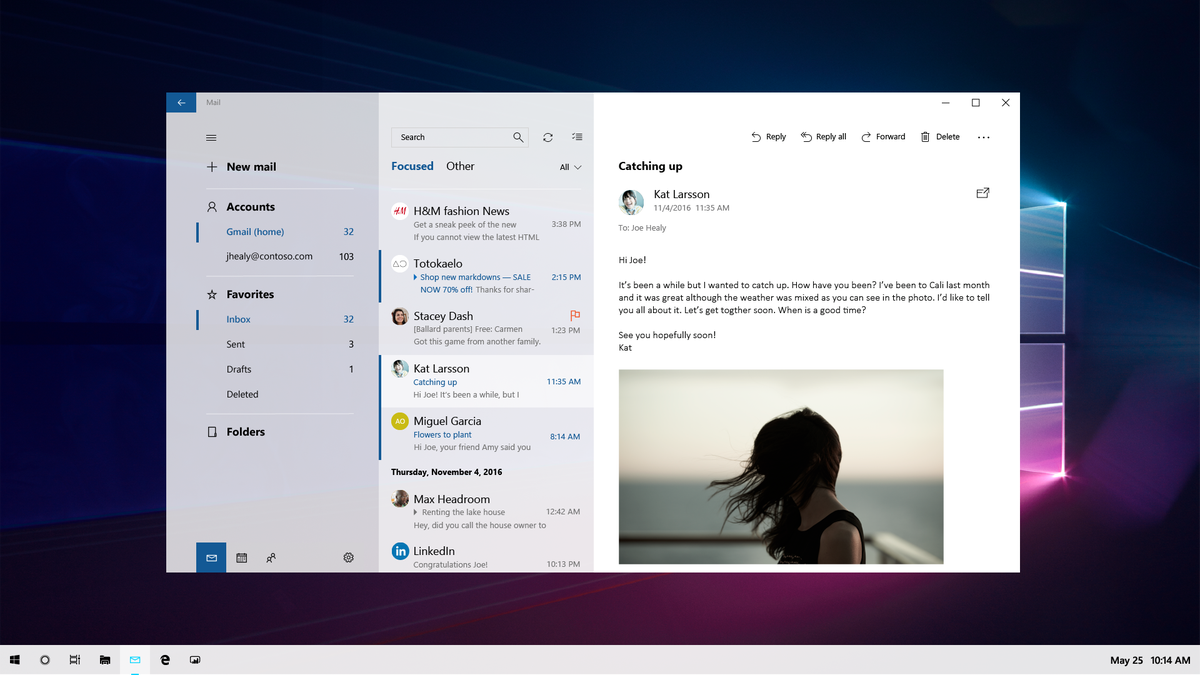The height and width of the screenshot is (675, 1200).
Task: Open File Explorer from taskbar
Action: click(x=105, y=660)
